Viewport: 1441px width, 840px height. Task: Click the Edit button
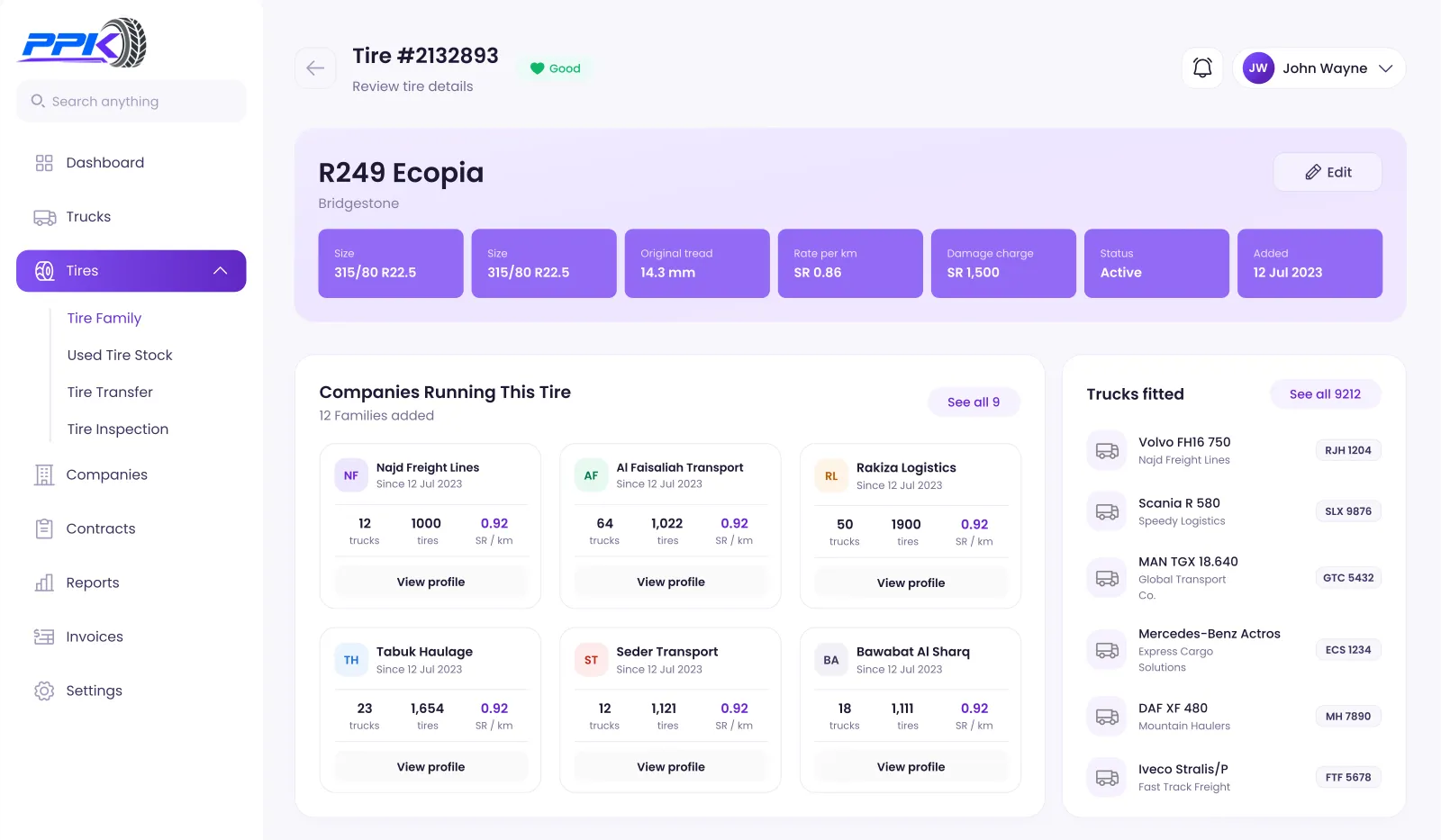coord(1328,172)
